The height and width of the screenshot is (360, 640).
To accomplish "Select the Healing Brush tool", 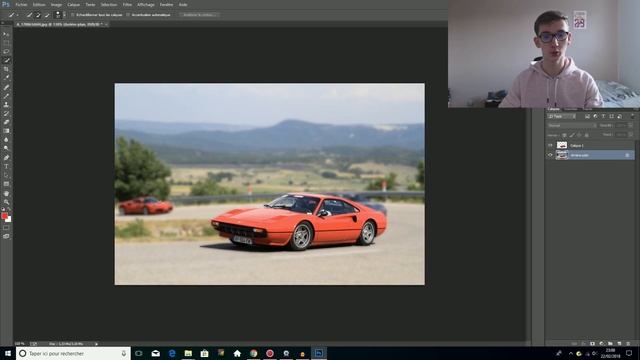I will 6,87.
